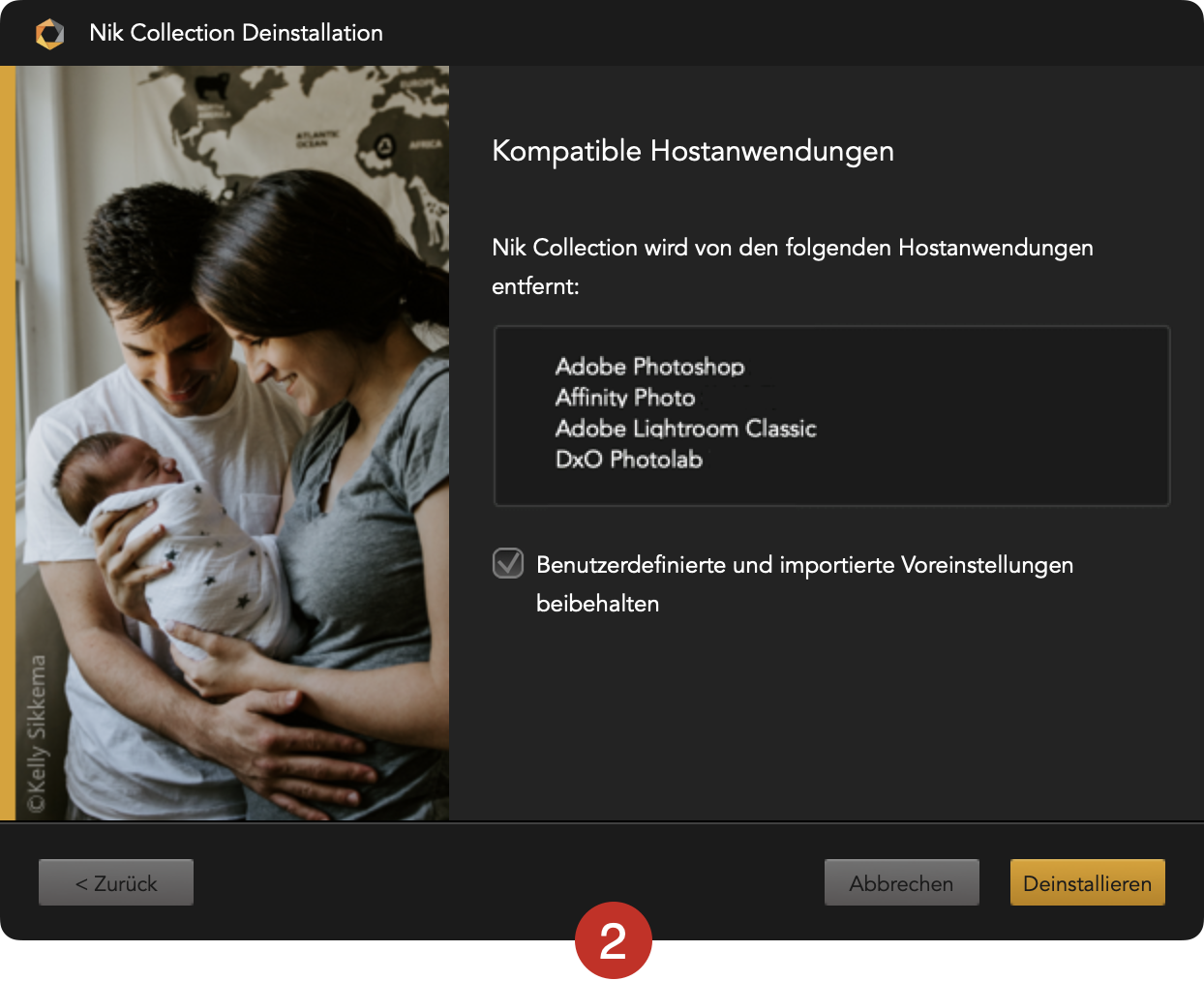Click the Nik Collection logo icon
This screenshot has width=1204, height=981.
[49, 34]
